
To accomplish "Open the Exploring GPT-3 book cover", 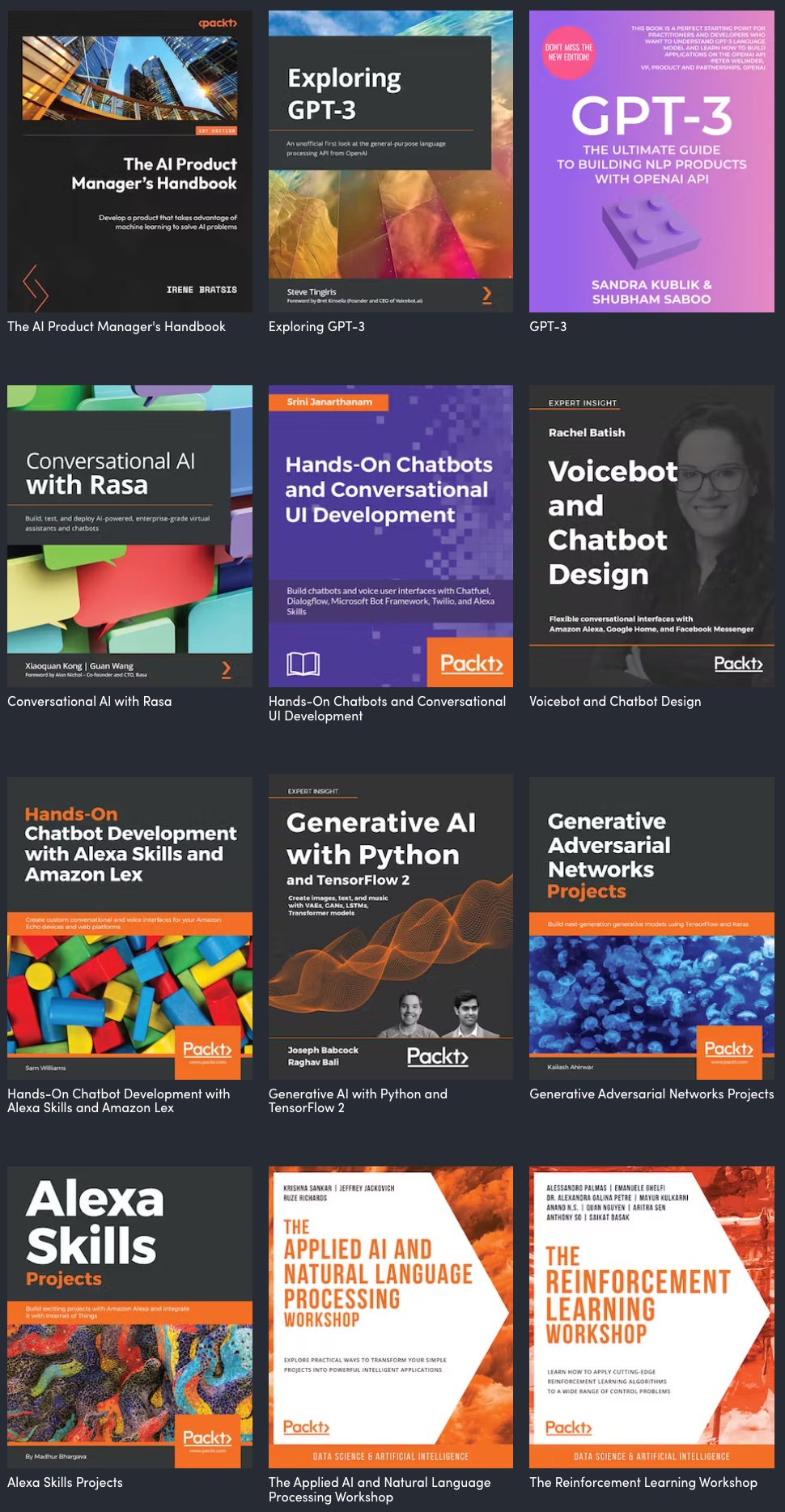I will (x=391, y=161).
